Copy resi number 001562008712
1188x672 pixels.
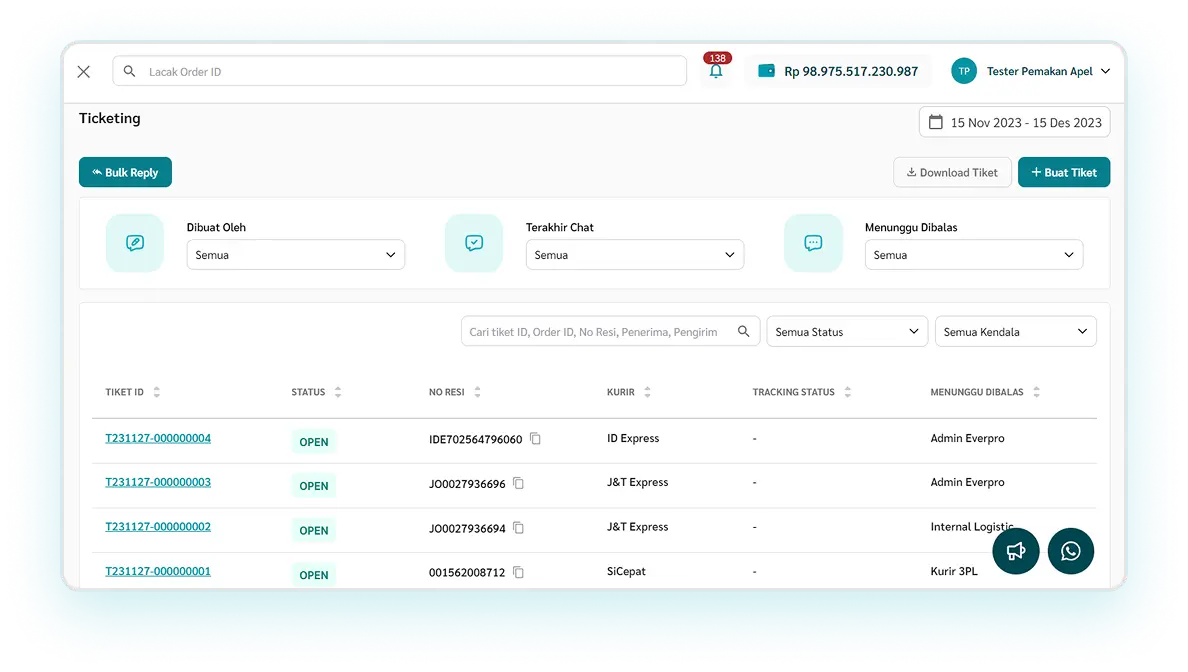[x=518, y=573]
